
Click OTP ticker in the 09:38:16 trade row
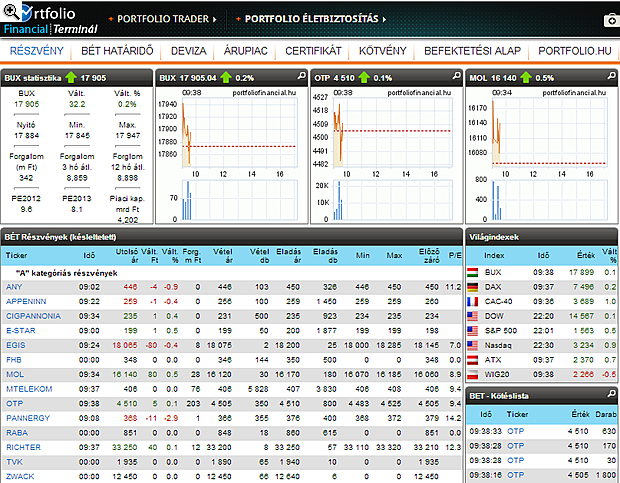tap(516, 475)
